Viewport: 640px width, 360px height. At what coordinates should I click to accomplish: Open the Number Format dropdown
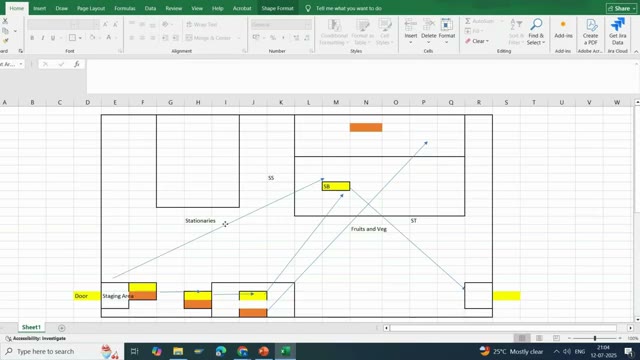pos(307,25)
